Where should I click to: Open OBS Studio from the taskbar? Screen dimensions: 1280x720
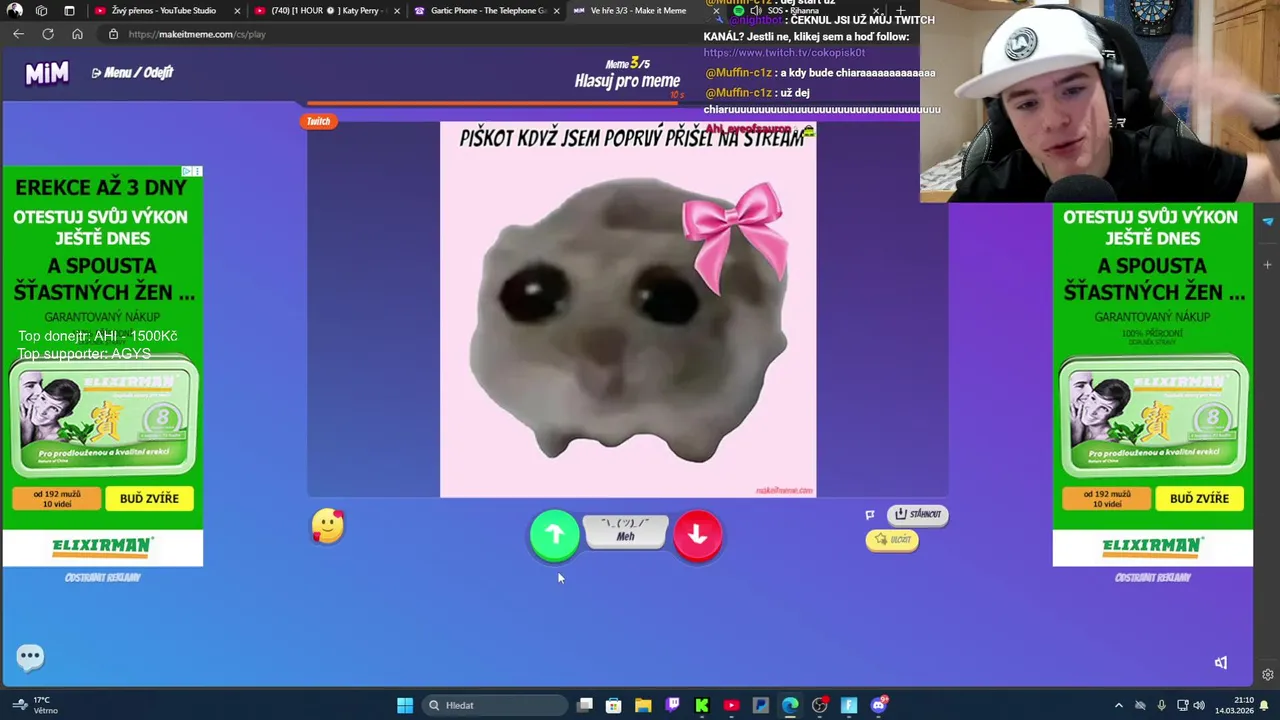820,705
